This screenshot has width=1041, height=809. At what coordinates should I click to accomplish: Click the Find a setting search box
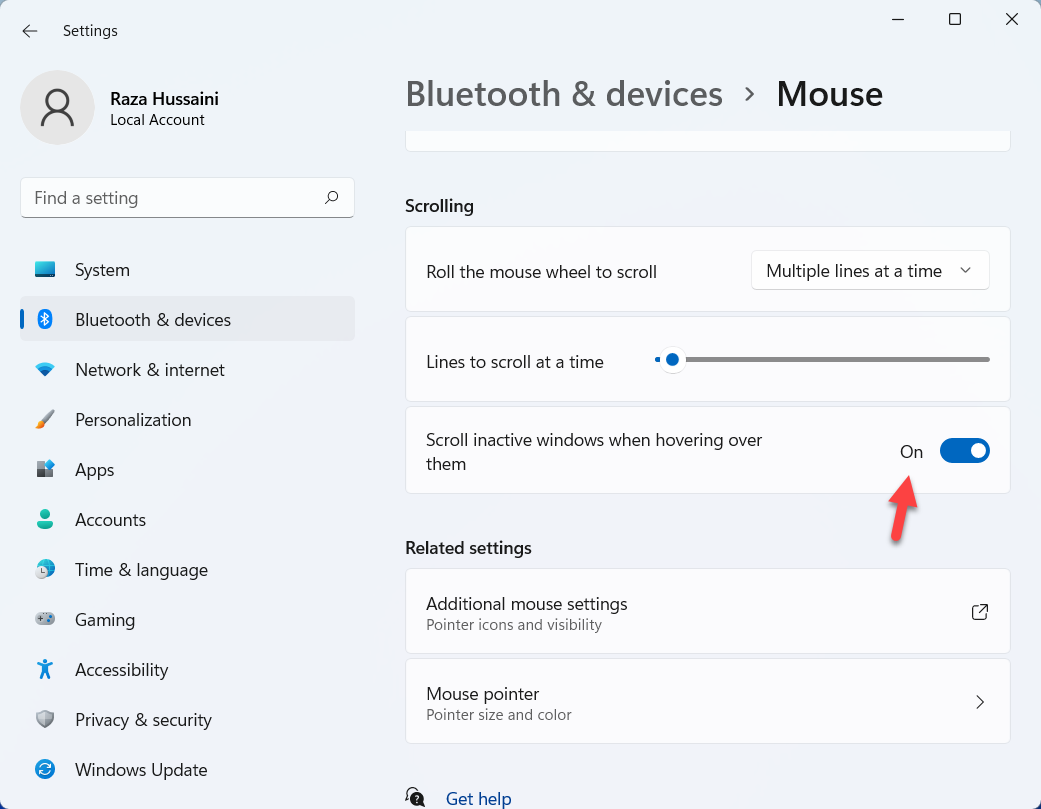click(x=170, y=198)
